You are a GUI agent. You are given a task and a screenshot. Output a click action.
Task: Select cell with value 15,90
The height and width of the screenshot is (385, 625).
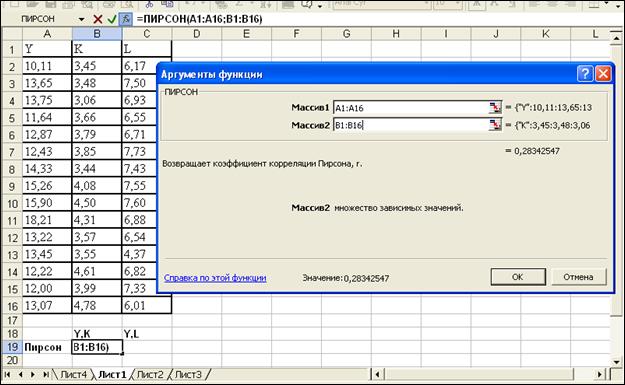pyautogui.click(x=47, y=203)
